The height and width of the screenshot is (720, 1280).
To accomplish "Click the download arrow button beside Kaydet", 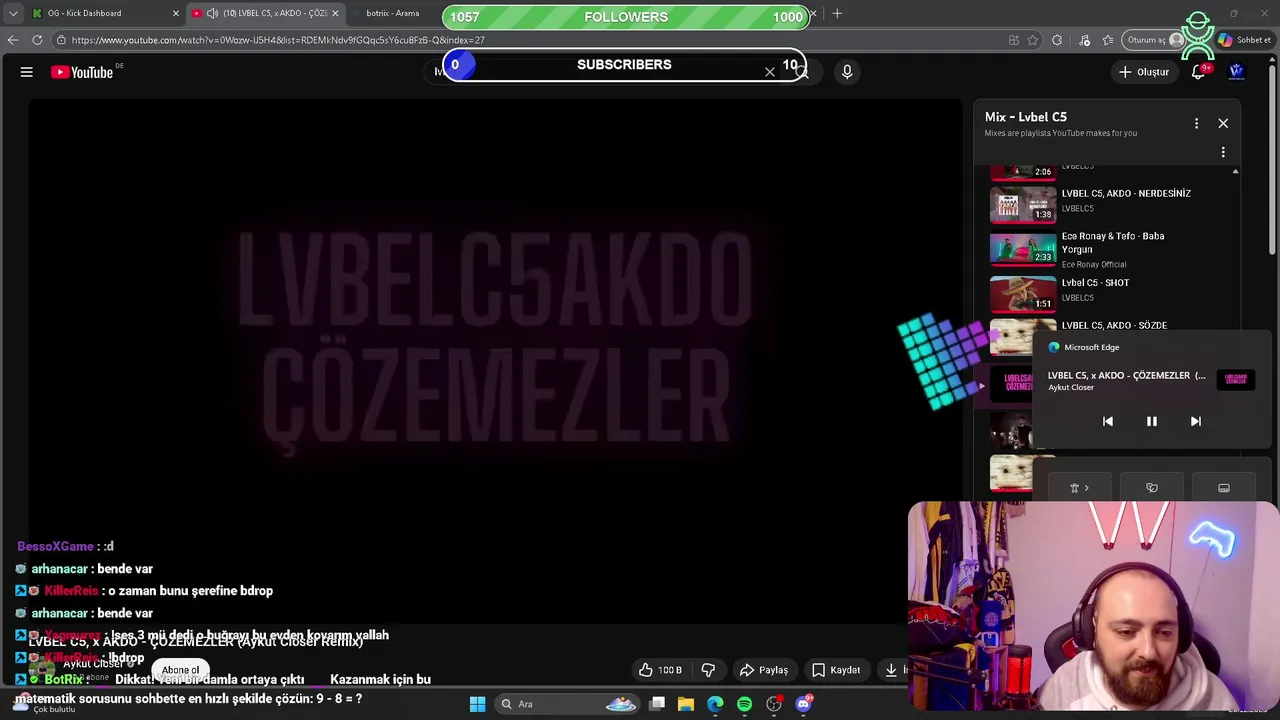I will coord(891,670).
